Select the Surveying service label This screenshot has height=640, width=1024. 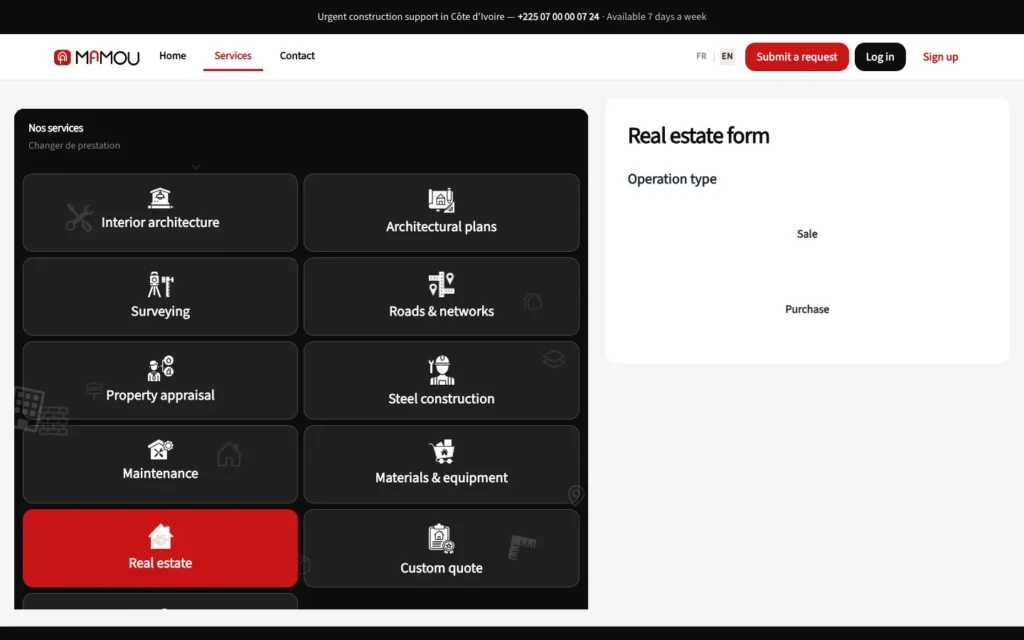pyautogui.click(x=160, y=312)
